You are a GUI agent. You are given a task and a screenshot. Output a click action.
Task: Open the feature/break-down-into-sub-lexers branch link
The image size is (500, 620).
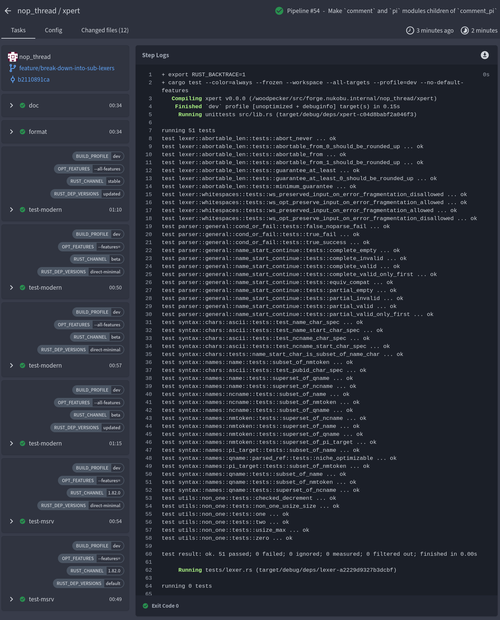(67, 68)
